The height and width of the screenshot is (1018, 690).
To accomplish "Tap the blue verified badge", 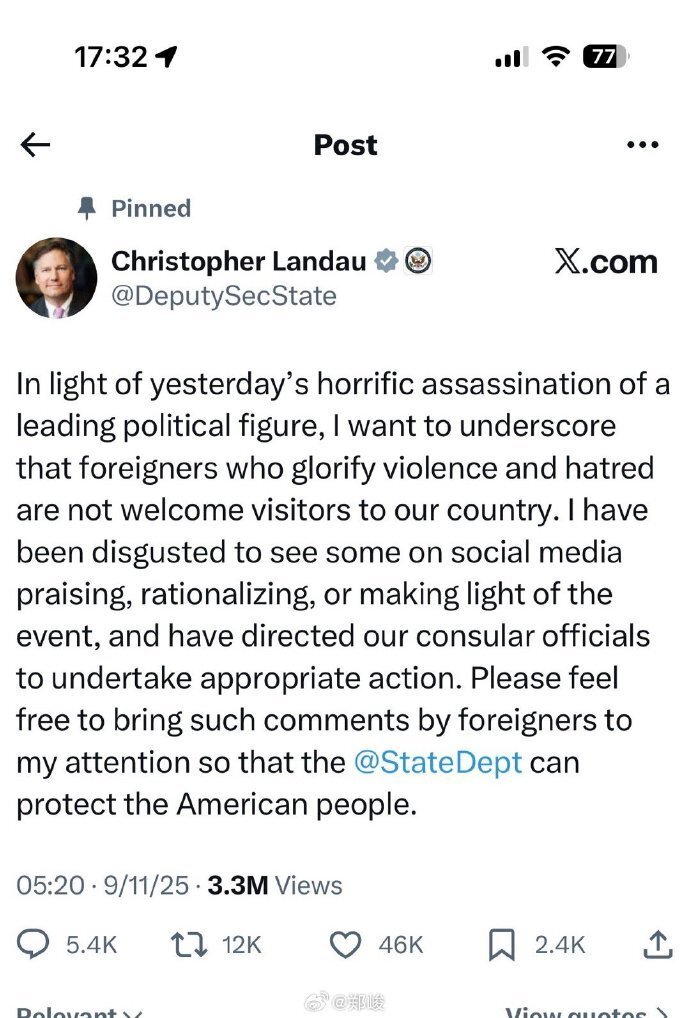I will click(386, 261).
